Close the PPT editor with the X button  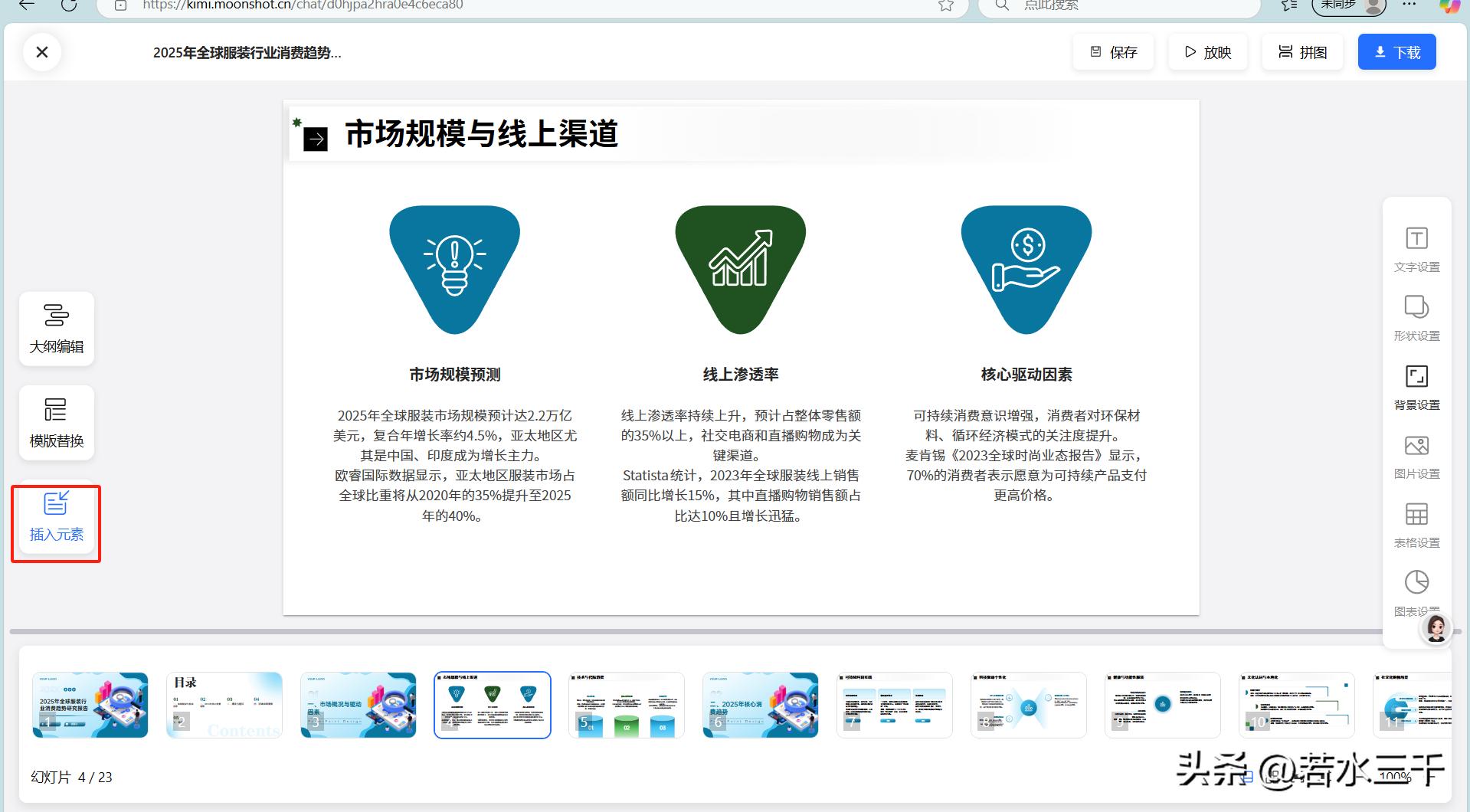pyautogui.click(x=42, y=52)
